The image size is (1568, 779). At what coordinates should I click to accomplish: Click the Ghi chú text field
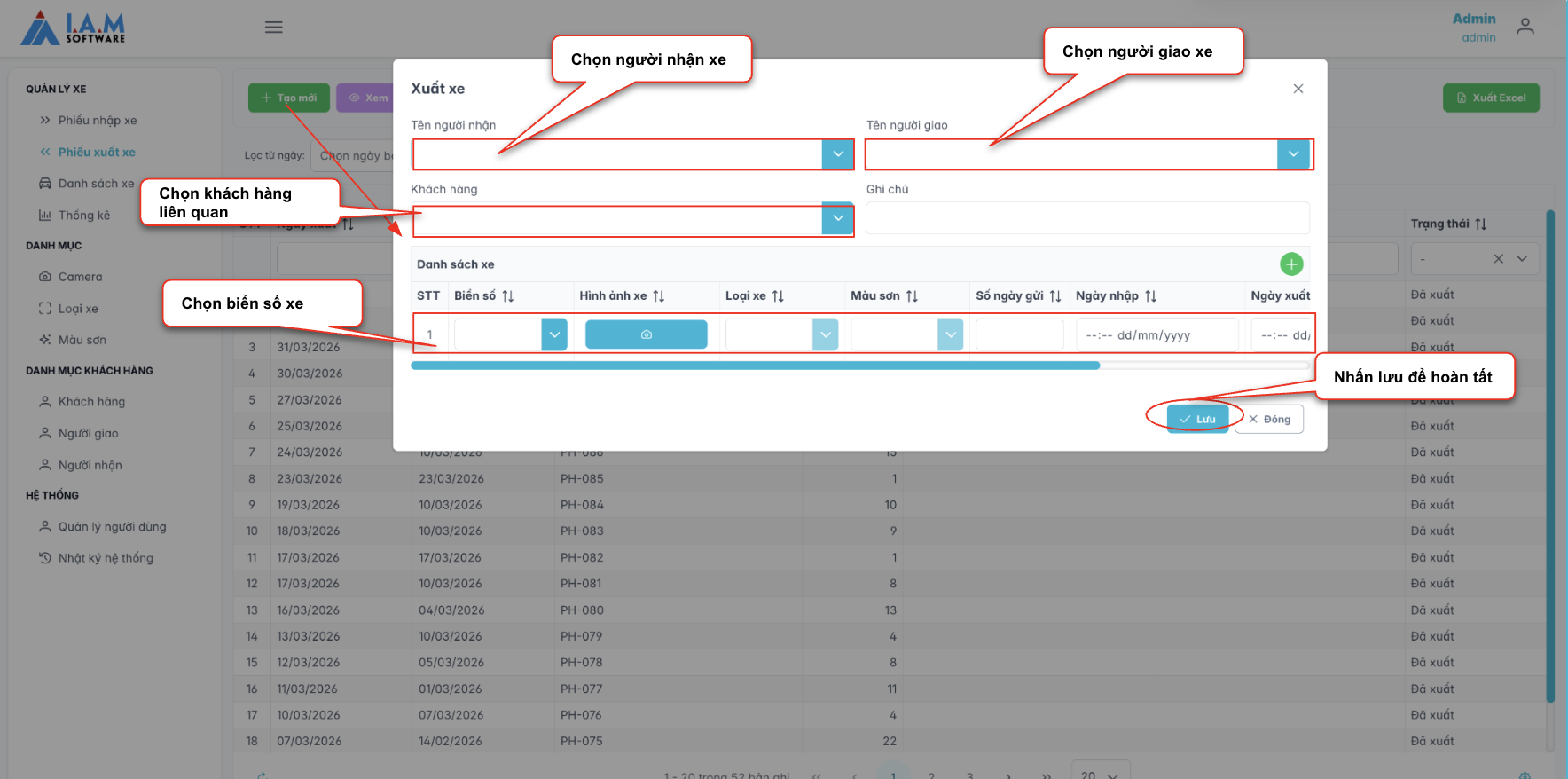1086,218
